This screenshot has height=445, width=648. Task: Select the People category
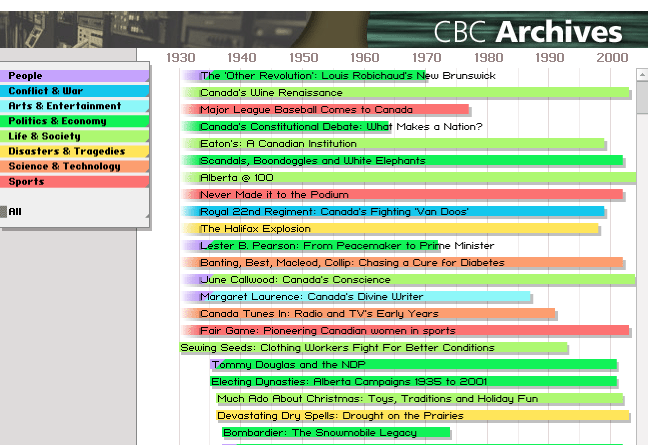(74, 76)
